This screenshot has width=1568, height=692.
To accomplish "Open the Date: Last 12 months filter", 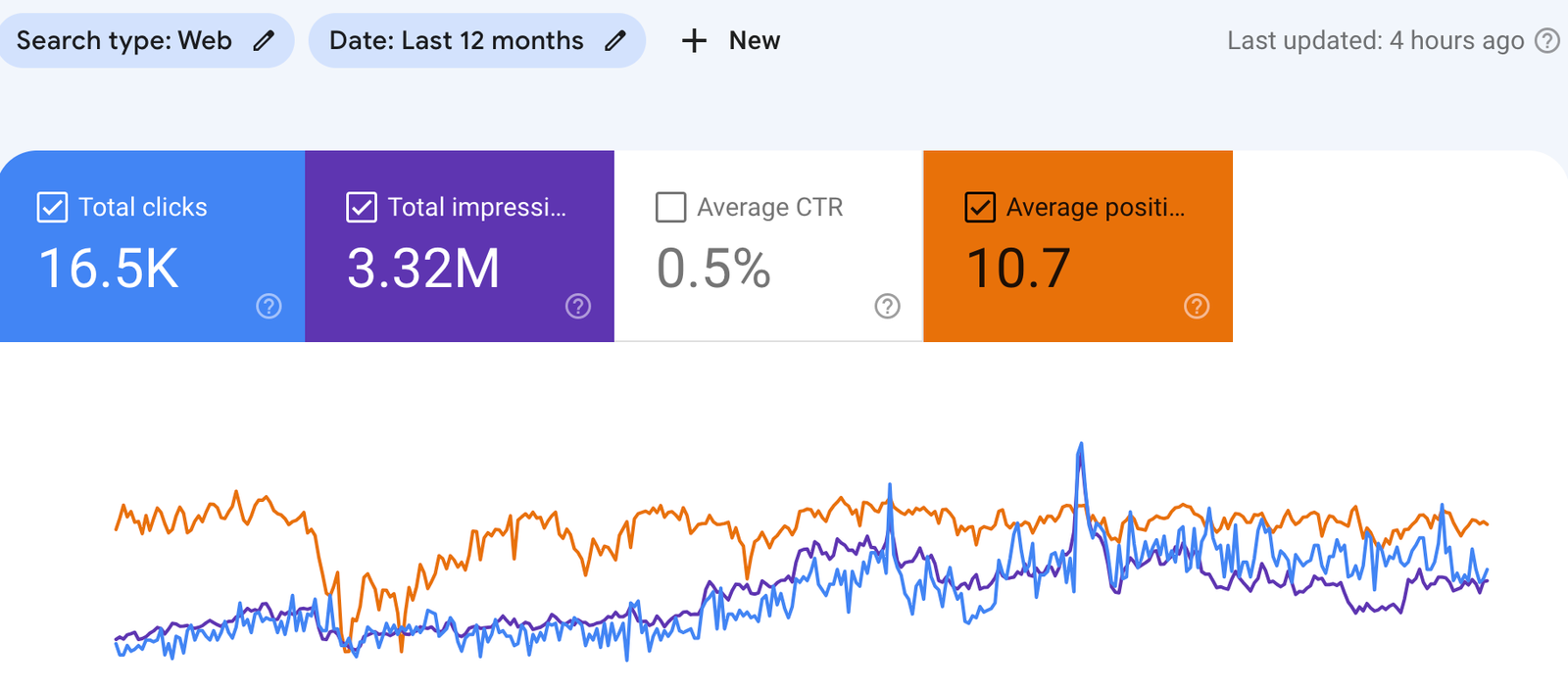I will [457, 40].
